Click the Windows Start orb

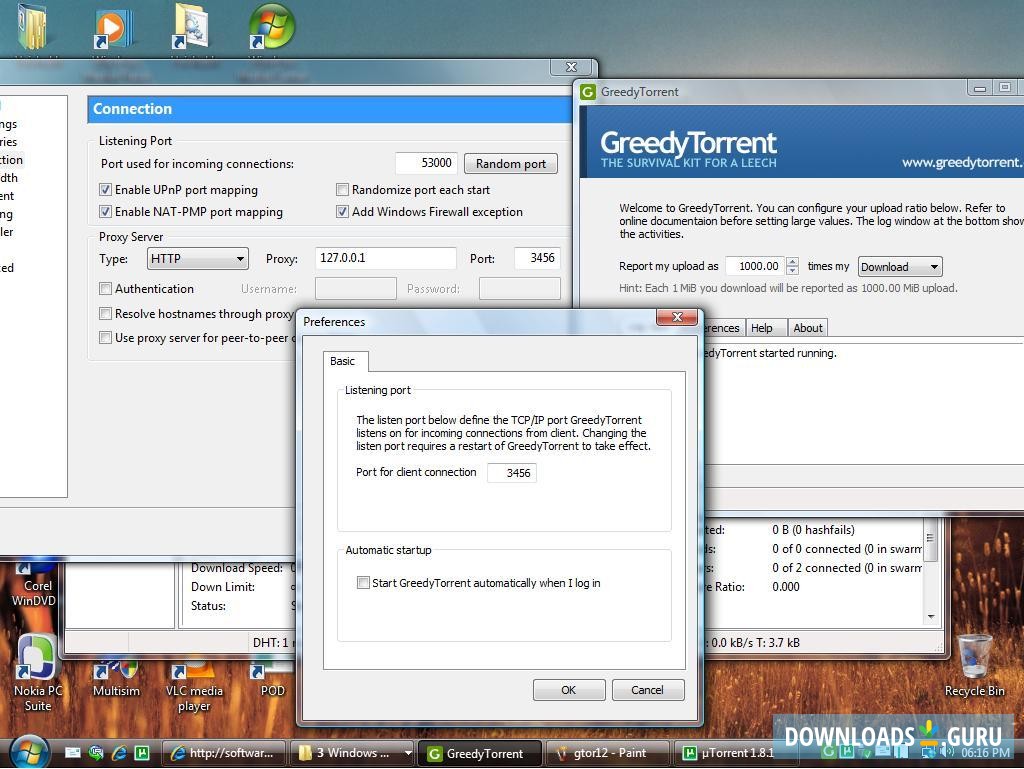(x=29, y=752)
